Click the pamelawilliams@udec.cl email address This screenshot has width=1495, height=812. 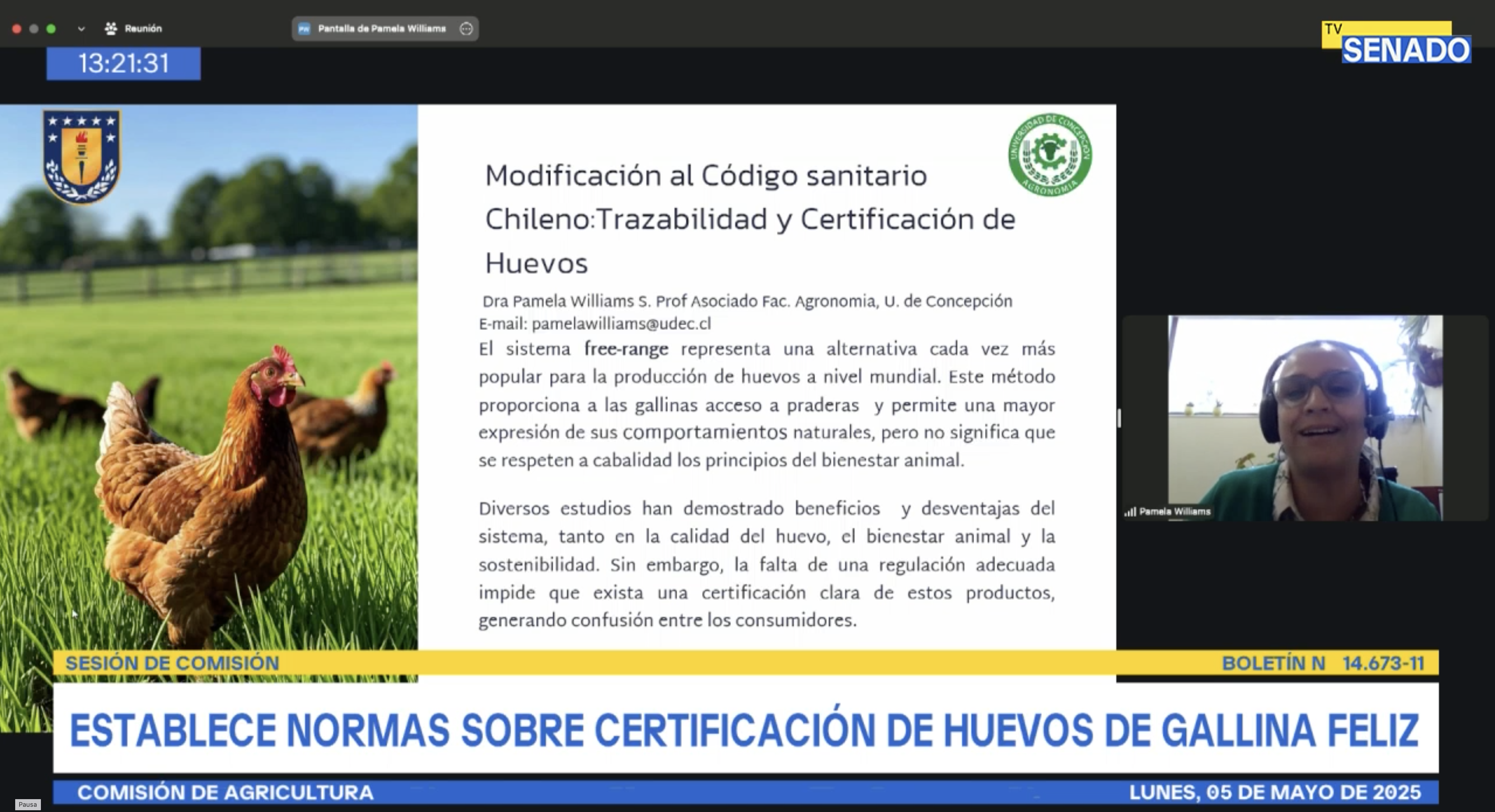pyautogui.click(x=621, y=324)
